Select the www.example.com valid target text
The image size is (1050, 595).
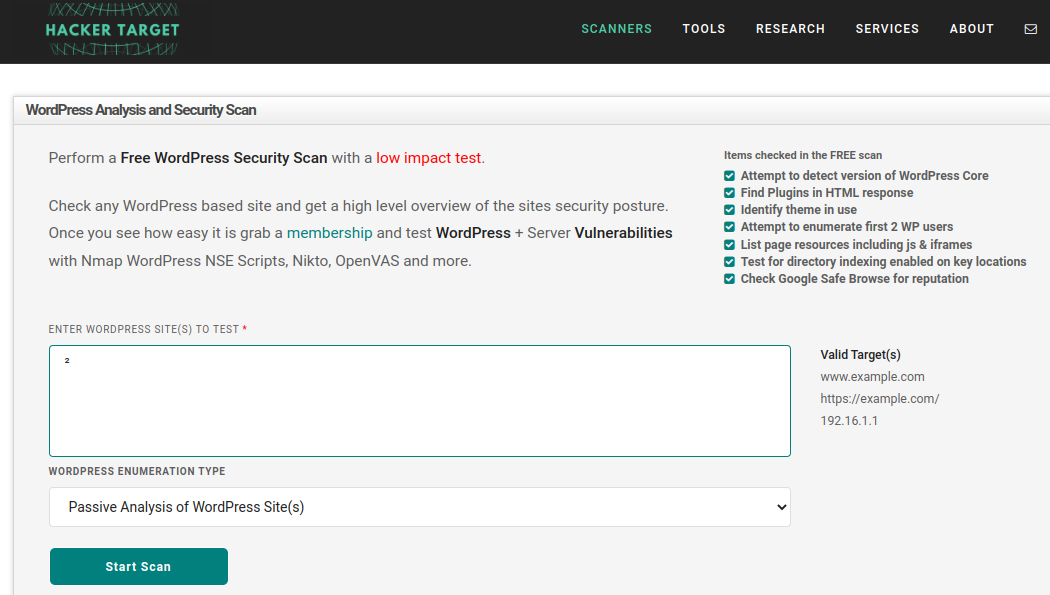point(873,377)
